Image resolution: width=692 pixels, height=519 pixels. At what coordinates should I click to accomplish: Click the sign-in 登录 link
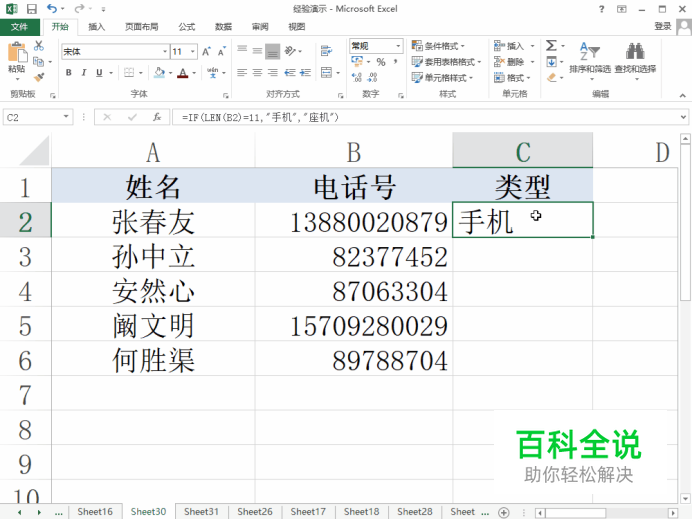tap(662, 26)
